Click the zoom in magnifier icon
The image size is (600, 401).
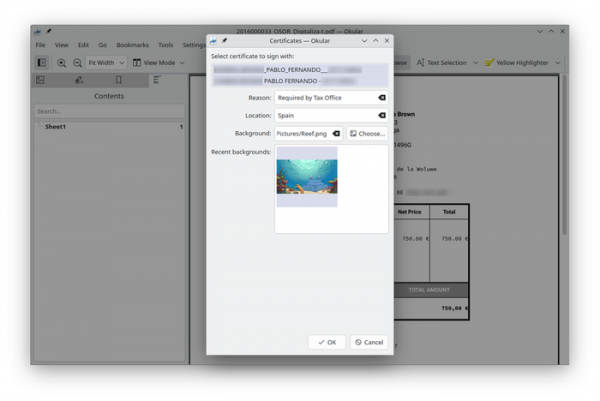click(x=62, y=63)
